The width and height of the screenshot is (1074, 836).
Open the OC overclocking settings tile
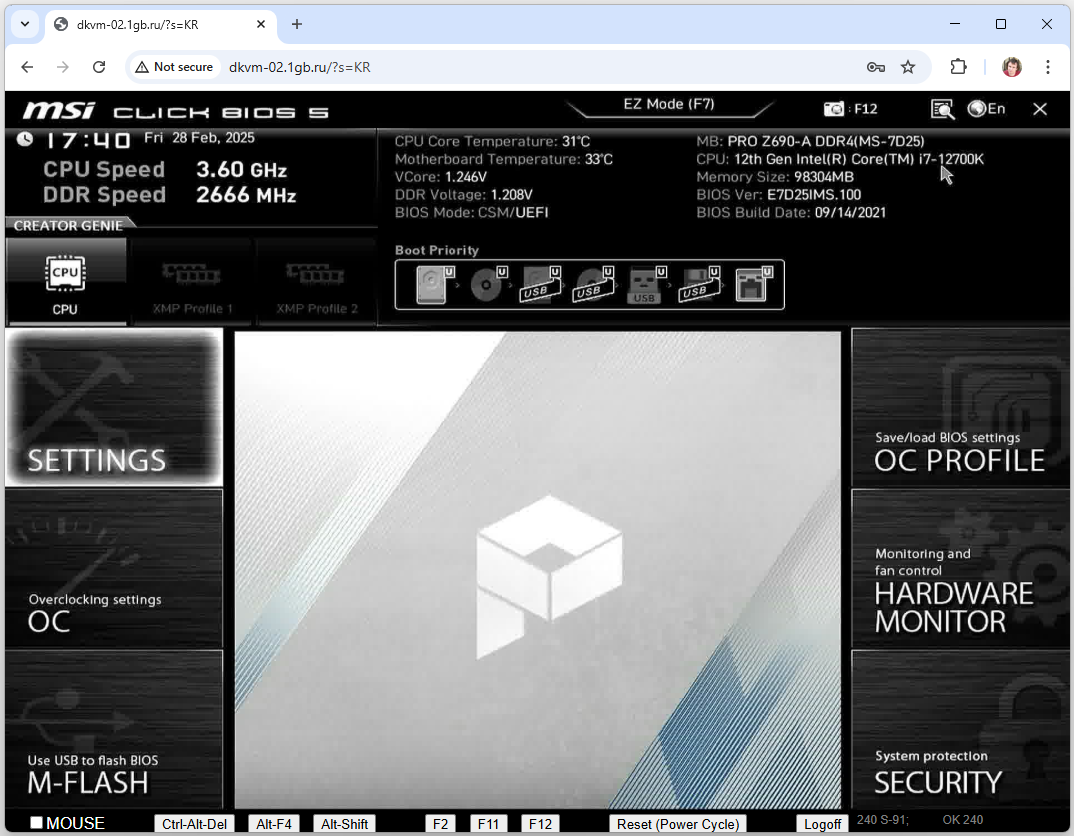(114, 568)
